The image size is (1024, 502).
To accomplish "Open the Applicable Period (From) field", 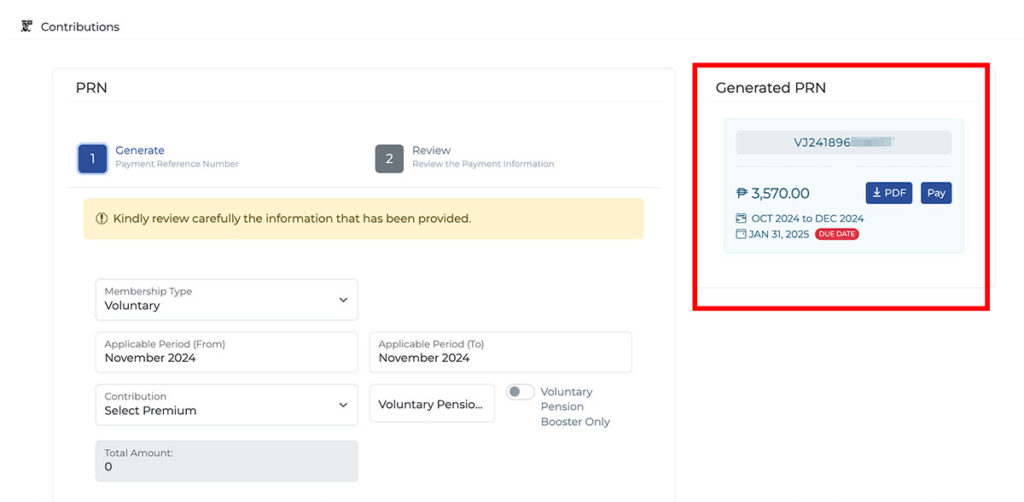I will 226,352.
